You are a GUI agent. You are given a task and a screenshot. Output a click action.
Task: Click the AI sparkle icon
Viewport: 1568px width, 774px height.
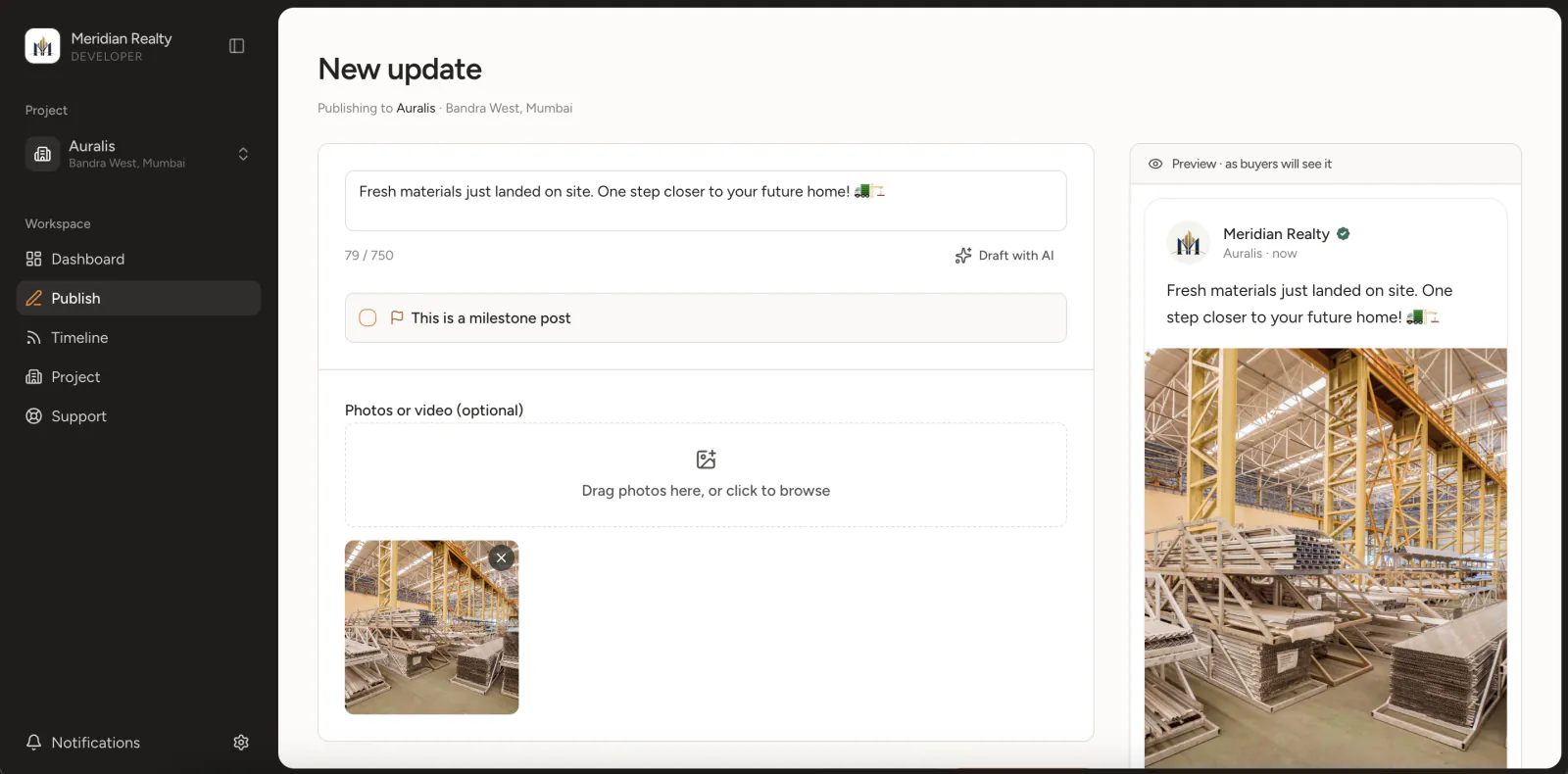point(963,255)
